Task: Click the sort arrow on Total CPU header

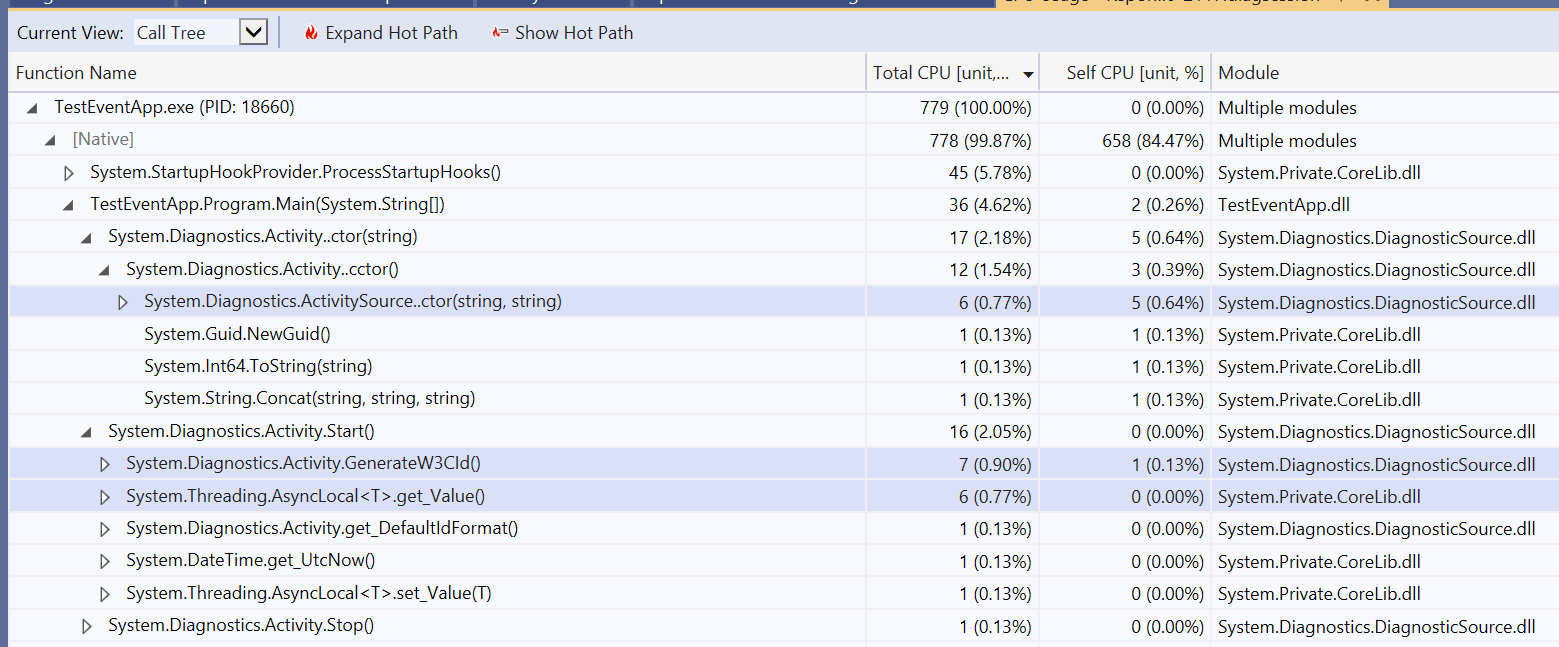Action: tap(1030, 72)
